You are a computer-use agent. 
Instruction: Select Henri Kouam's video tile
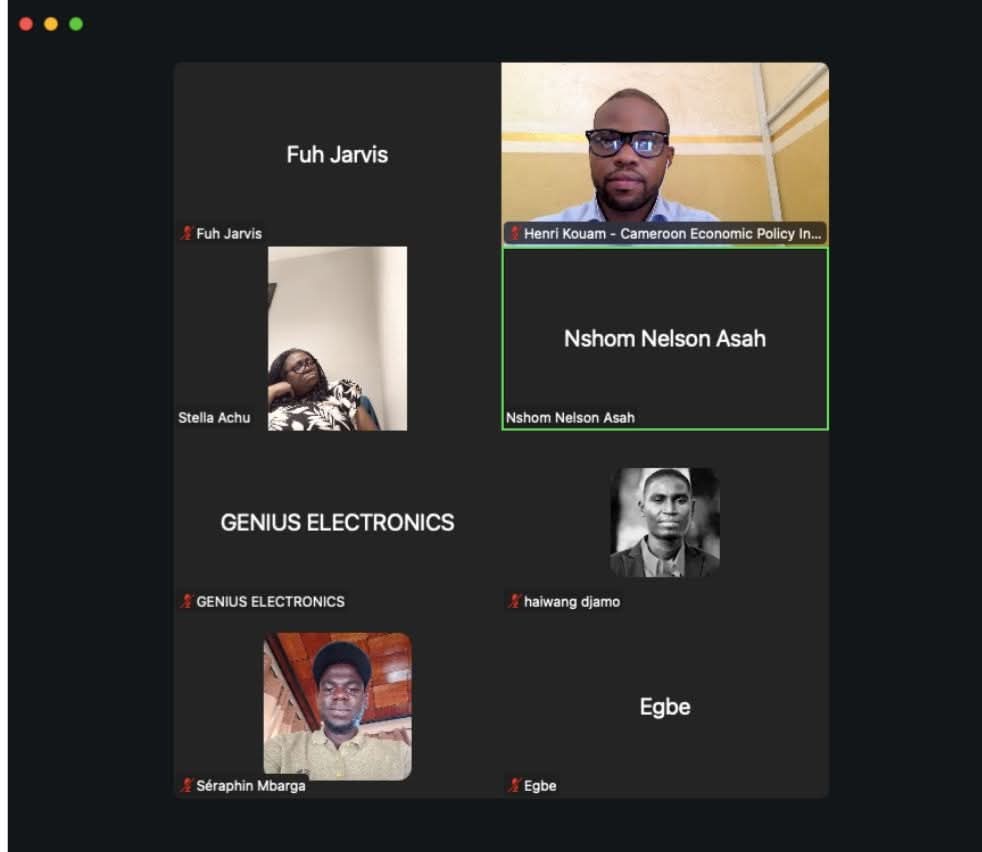point(665,153)
